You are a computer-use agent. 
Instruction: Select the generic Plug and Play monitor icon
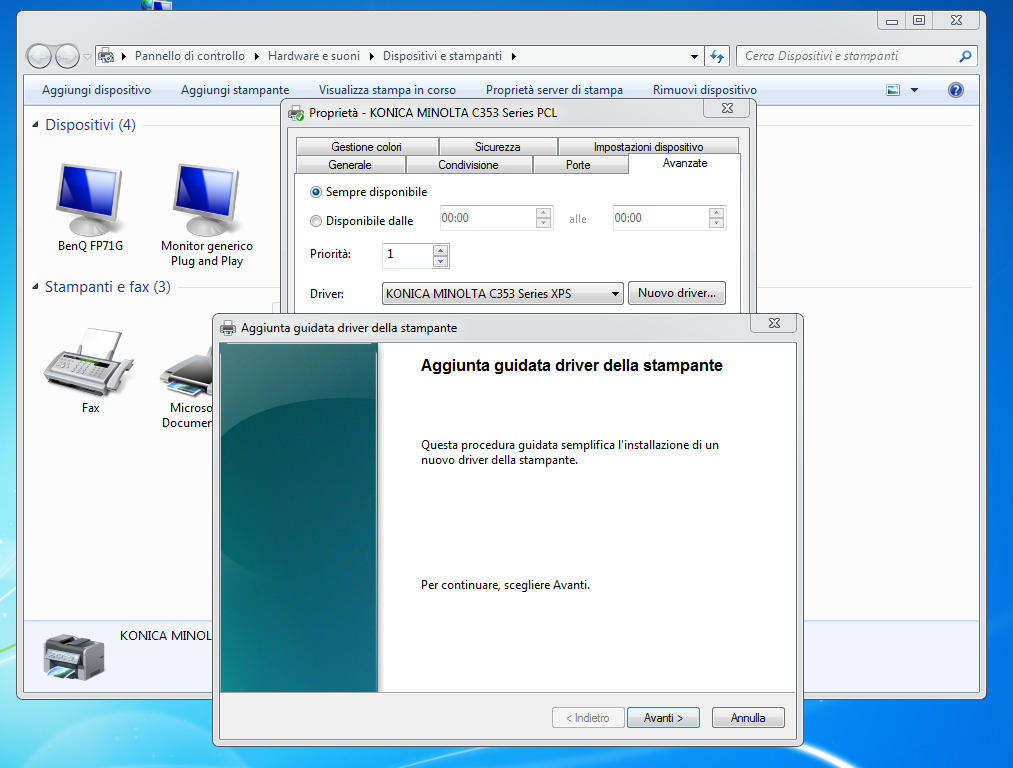click(x=206, y=201)
